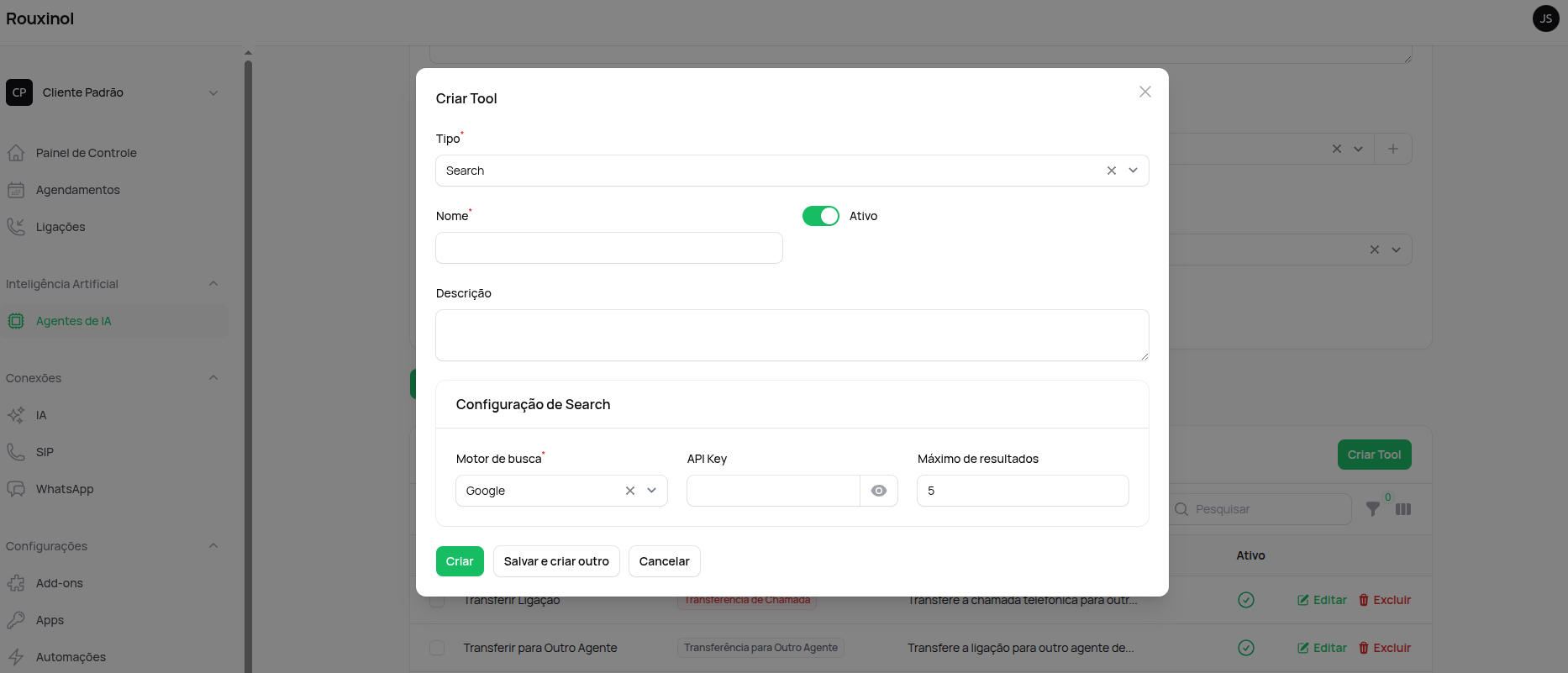Open the Add-ons puzzle icon
Image resolution: width=1568 pixels, height=673 pixels.
point(16,583)
